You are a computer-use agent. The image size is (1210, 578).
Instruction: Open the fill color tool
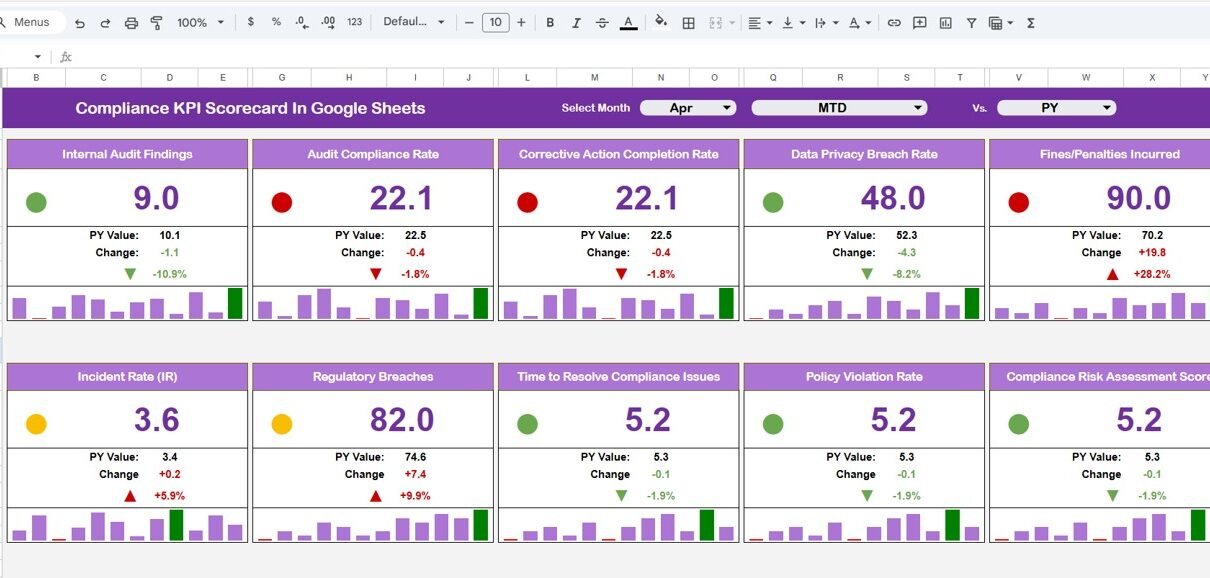pyautogui.click(x=660, y=23)
